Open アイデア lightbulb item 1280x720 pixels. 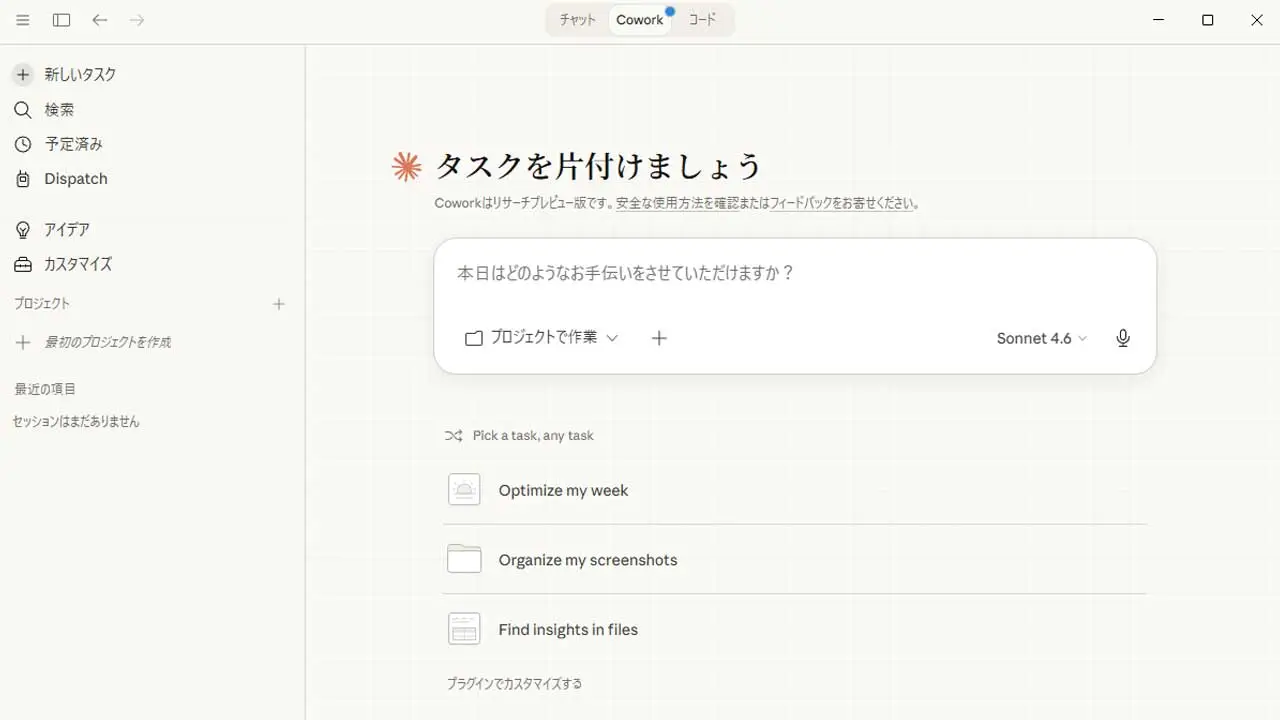pos(66,230)
